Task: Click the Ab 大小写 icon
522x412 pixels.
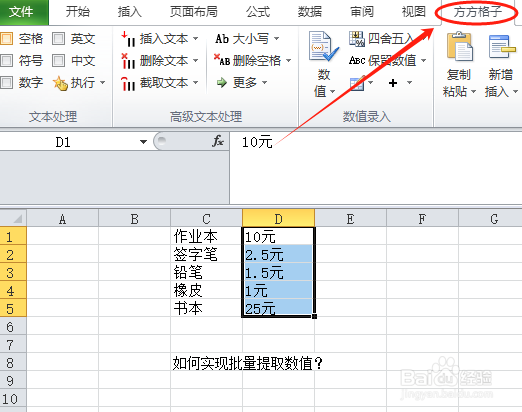Action: click(222, 39)
